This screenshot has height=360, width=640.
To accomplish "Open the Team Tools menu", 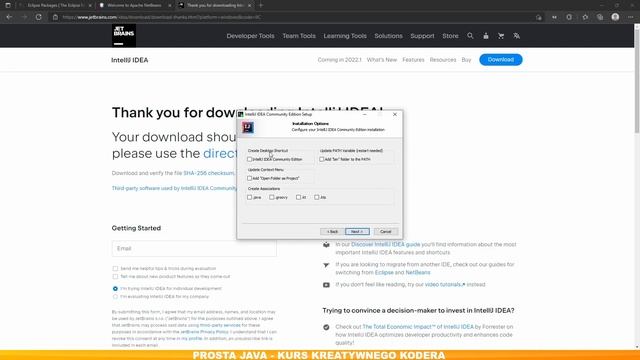I will point(299,36).
